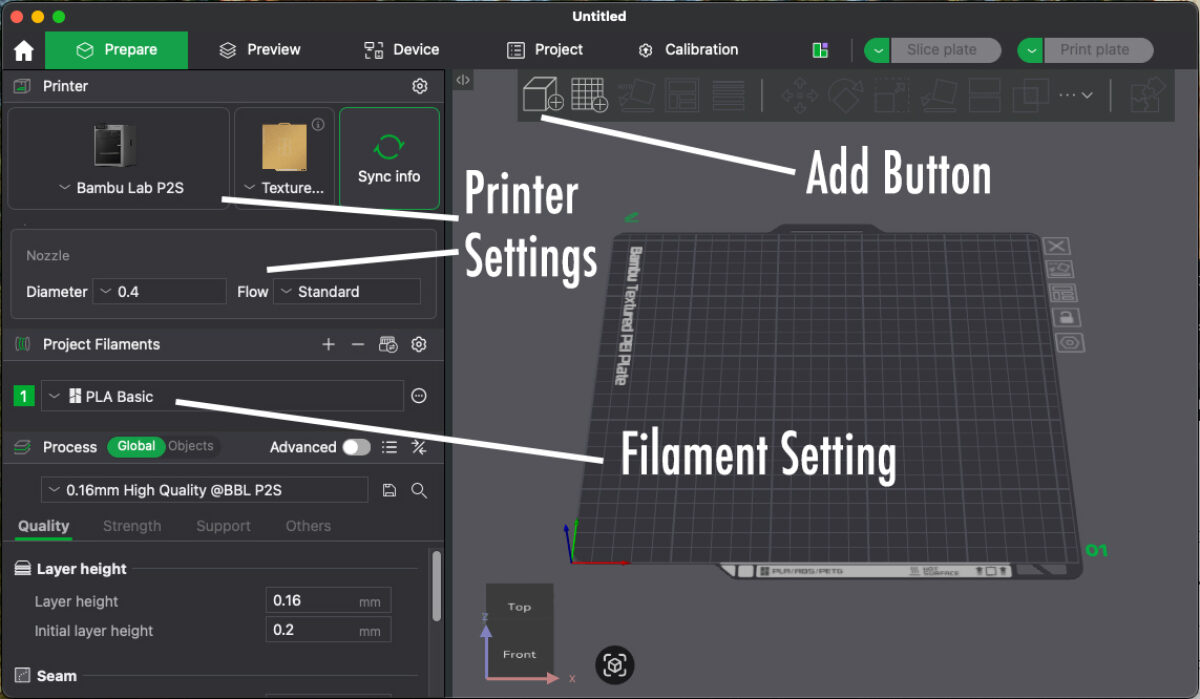
Task: Collapse the sidebar with the arrow handle
Action: [463, 80]
